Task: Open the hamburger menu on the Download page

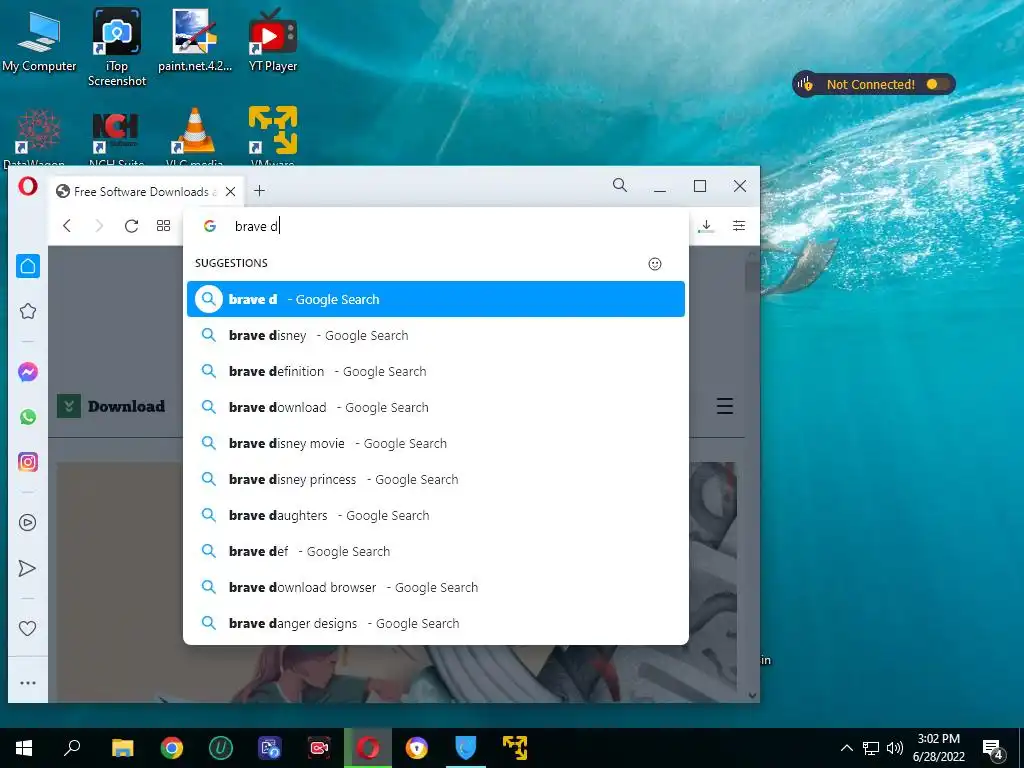Action: (725, 406)
